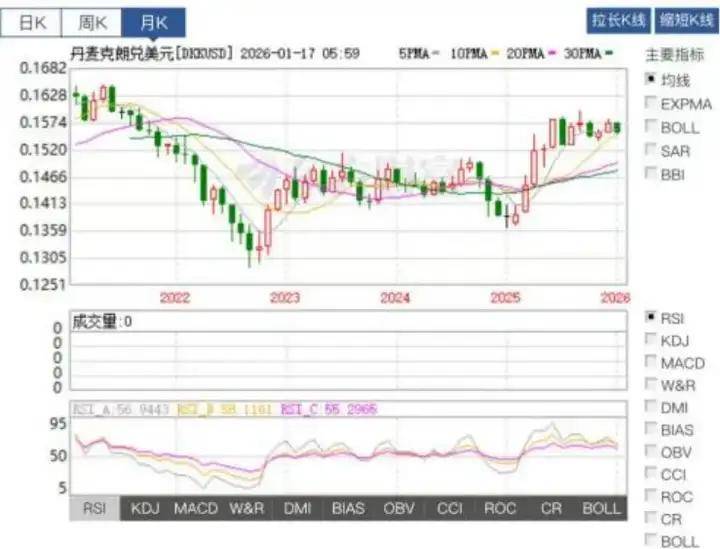The image size is (720, 549).
Task: Select the BOLL main indicator radio
Action: point(650,125)
